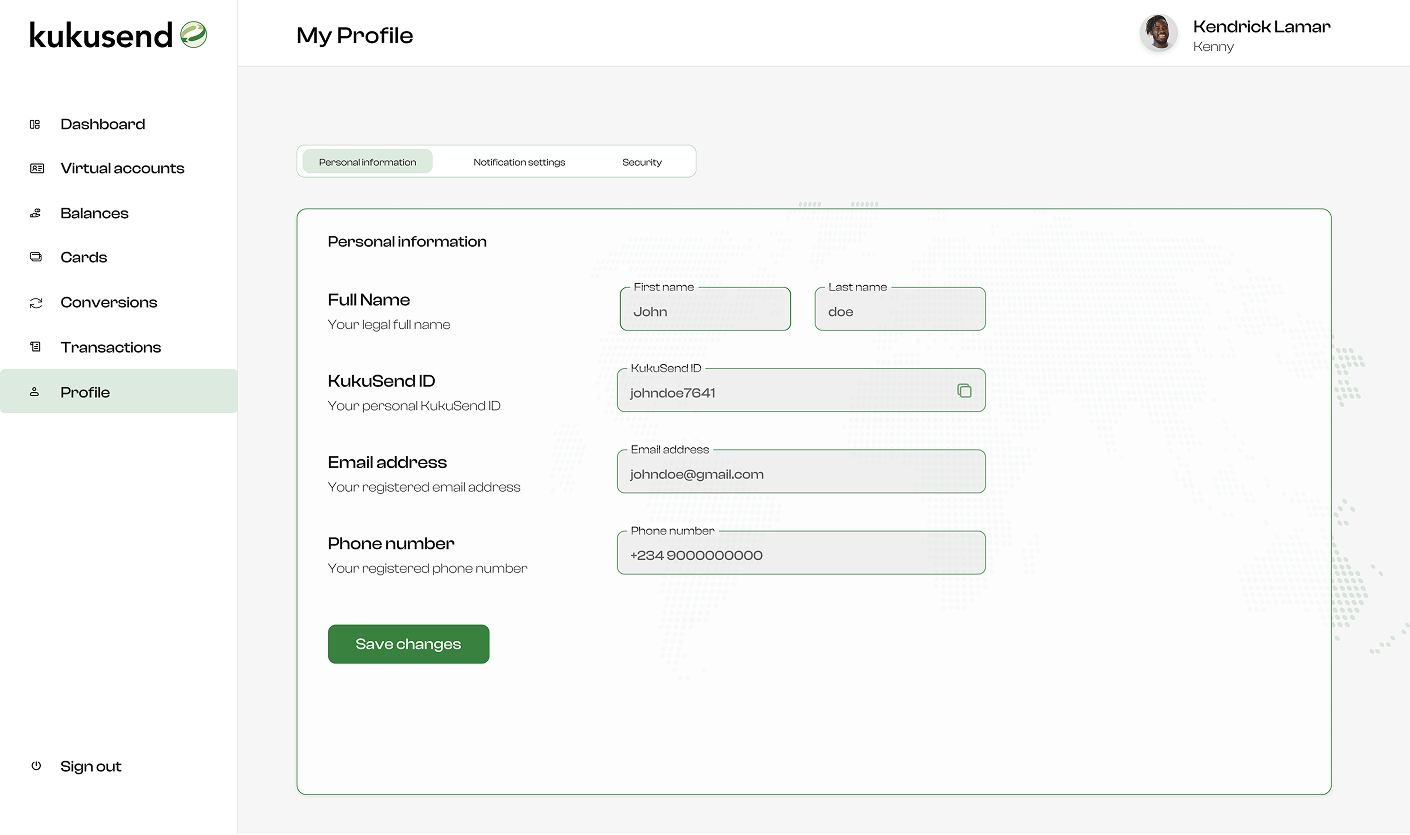
Task: Click the Cards icon in sidebar
Action: click(35, 257)
